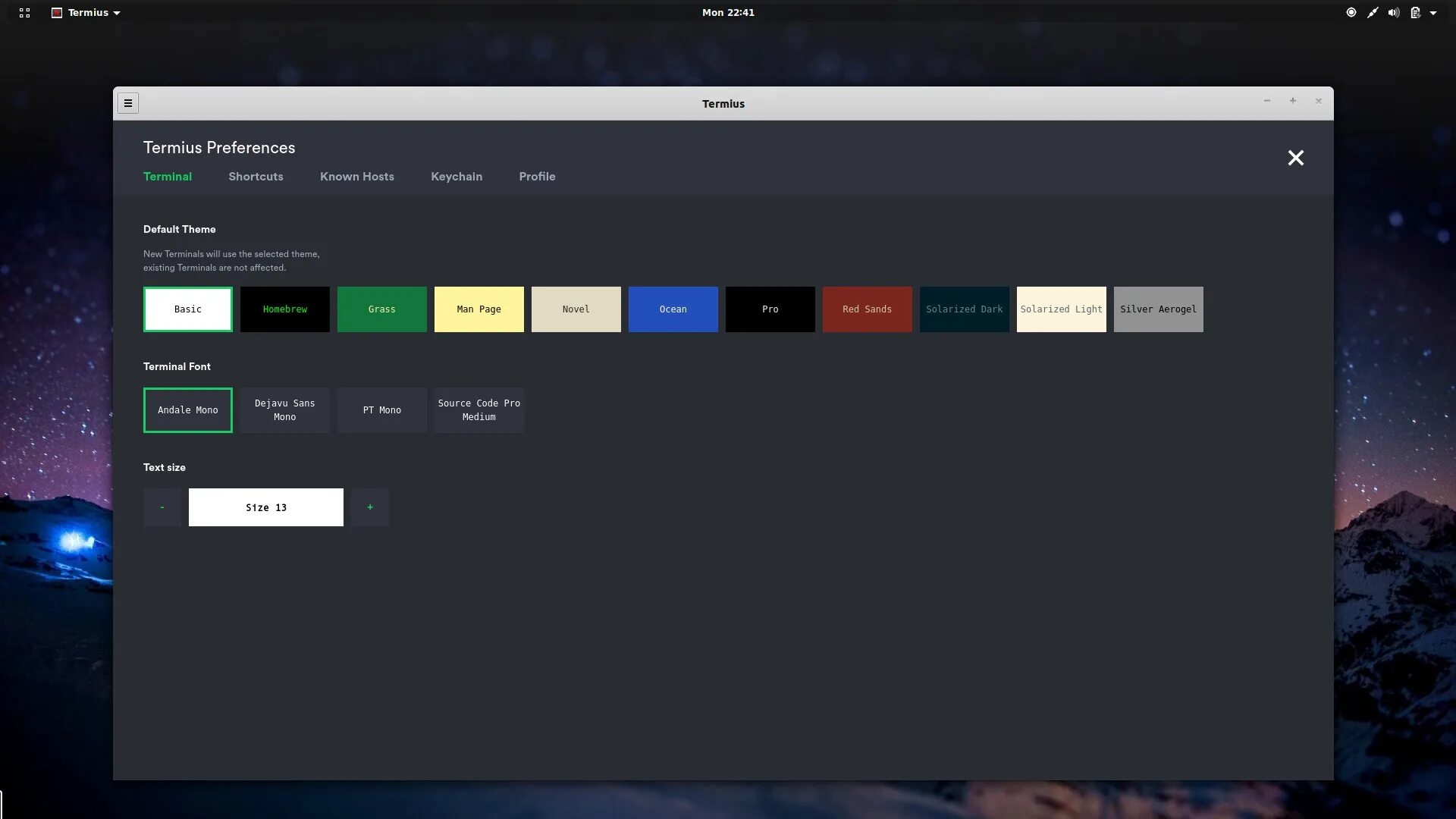
Task: Select the Pro theme
Action: [x=770, y=309]
